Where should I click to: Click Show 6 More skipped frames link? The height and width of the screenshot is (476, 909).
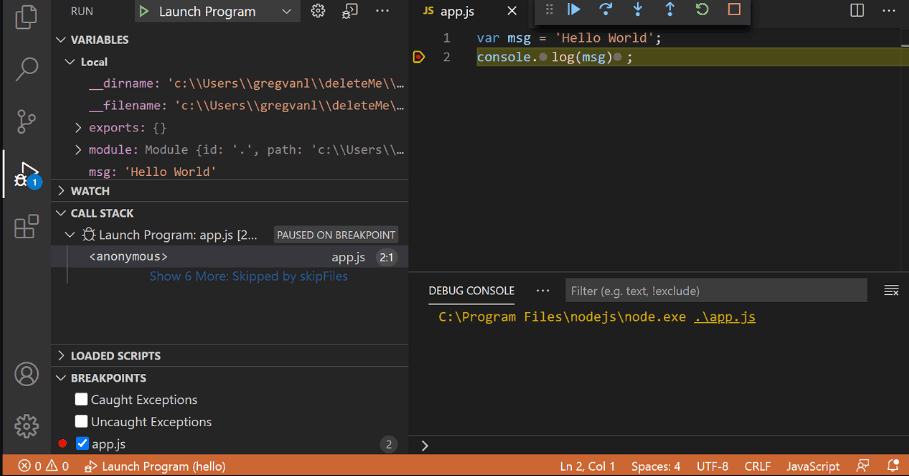248,276
